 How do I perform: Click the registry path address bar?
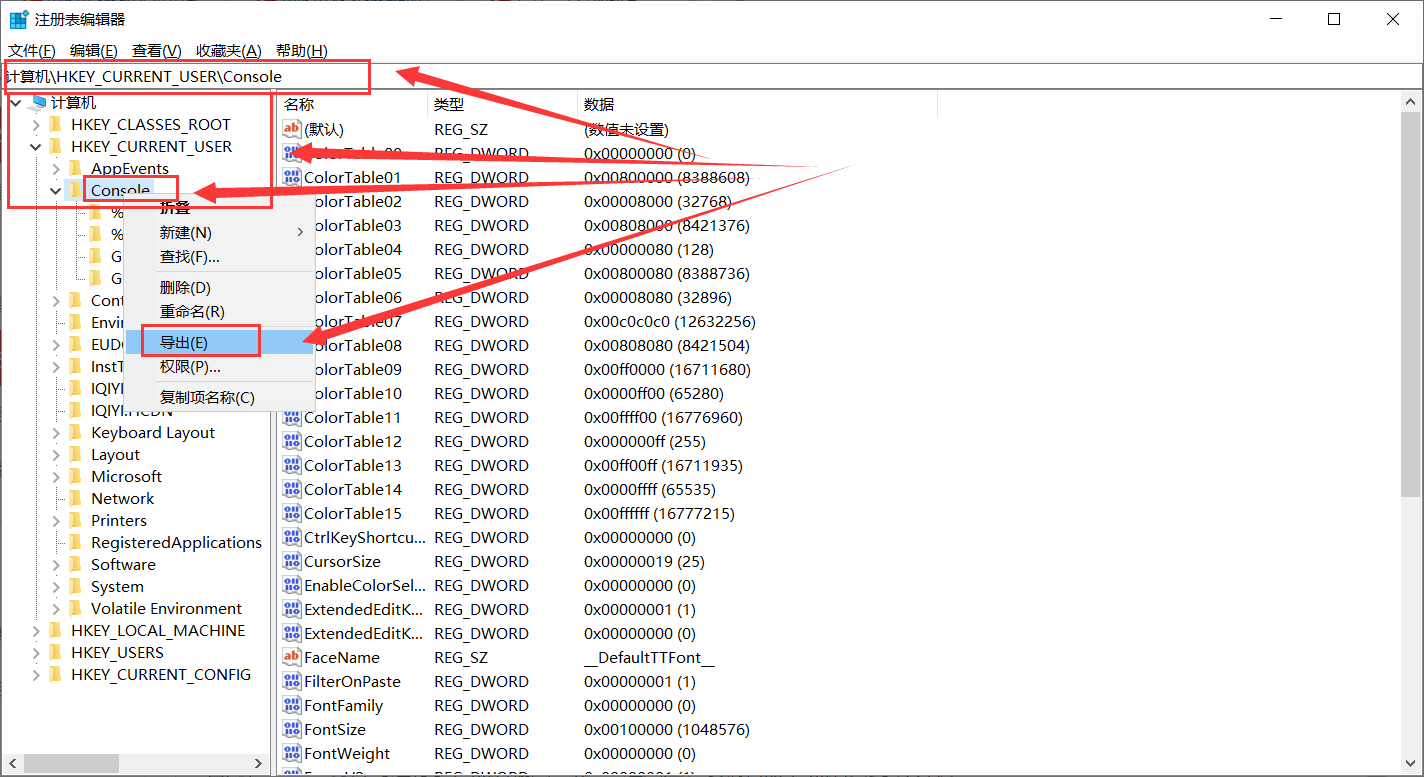711,76
